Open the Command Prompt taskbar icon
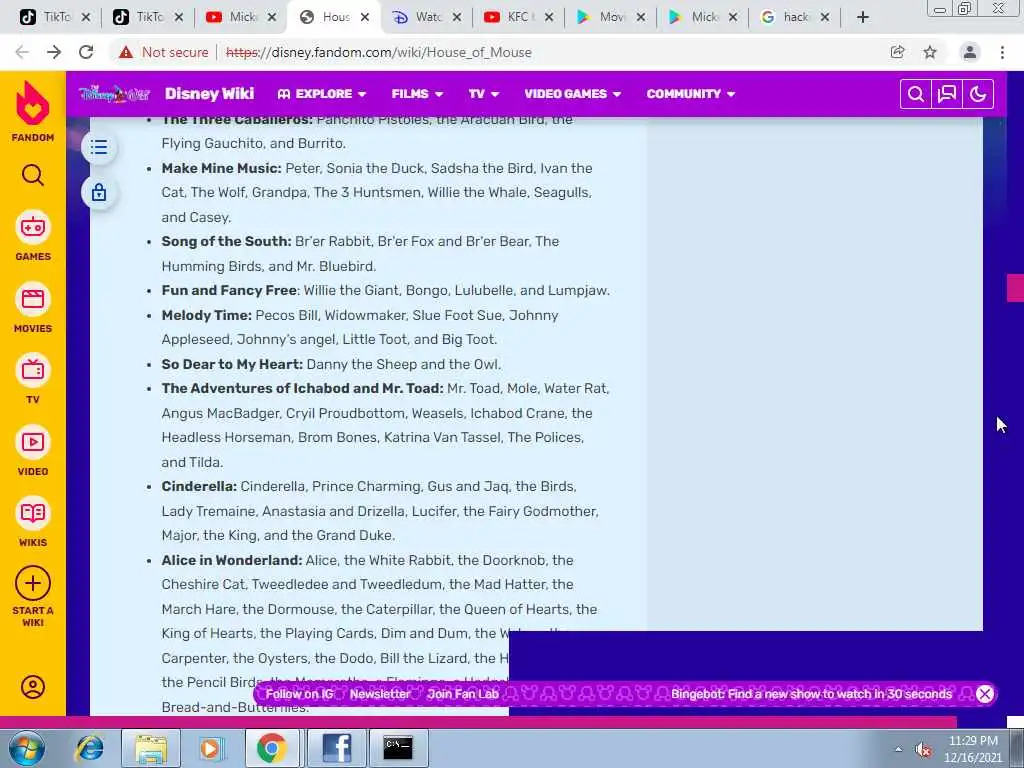Screen dimensions: 1024x768 [x=398, y=748]
